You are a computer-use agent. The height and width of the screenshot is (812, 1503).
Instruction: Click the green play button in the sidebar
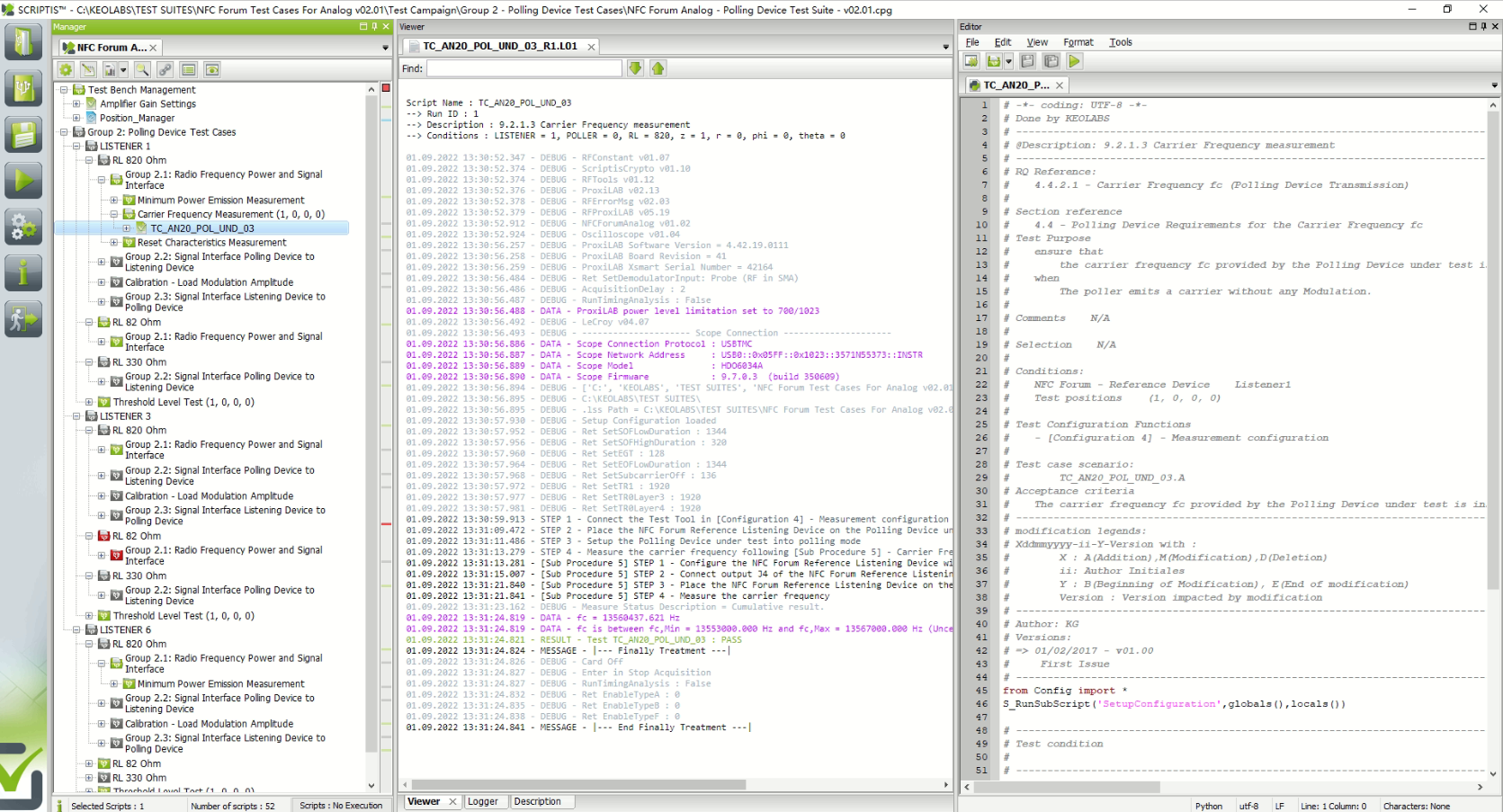click(x=23, y=181)
